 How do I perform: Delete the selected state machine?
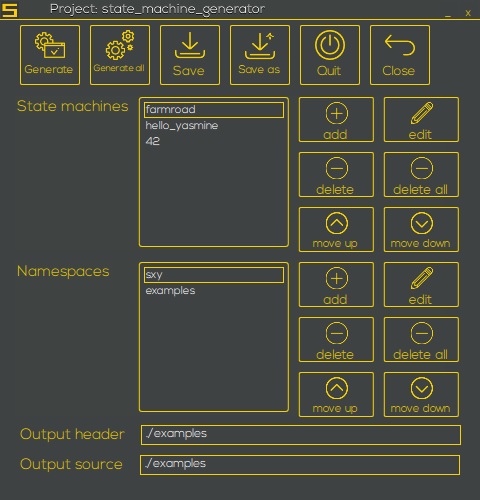click(336, 175)
